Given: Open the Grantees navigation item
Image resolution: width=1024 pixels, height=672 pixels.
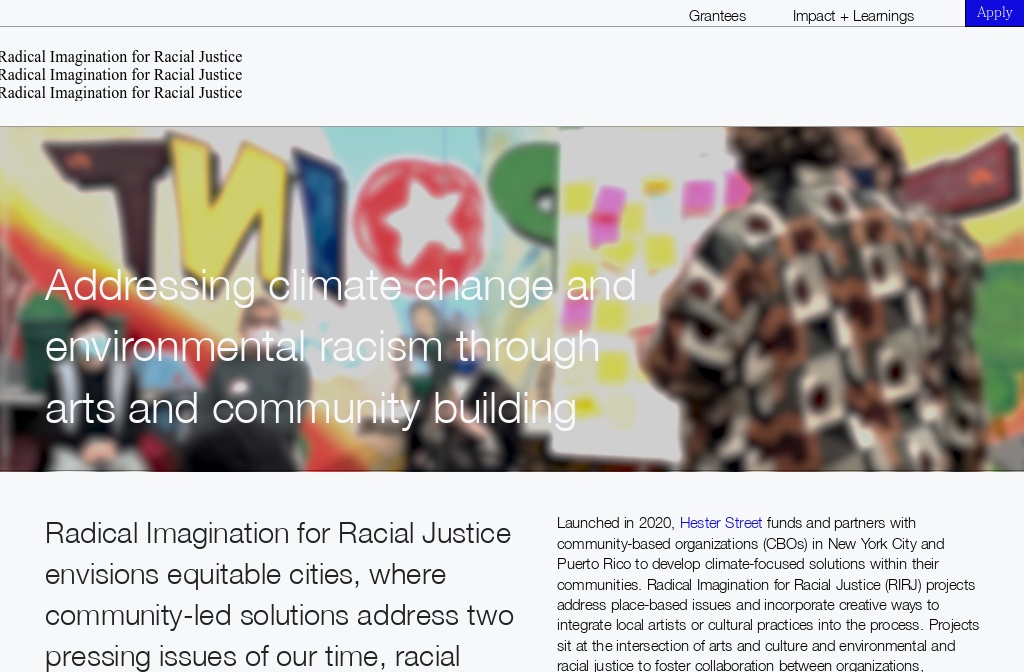Looking at the screenshot, I should tap(717, 16).
